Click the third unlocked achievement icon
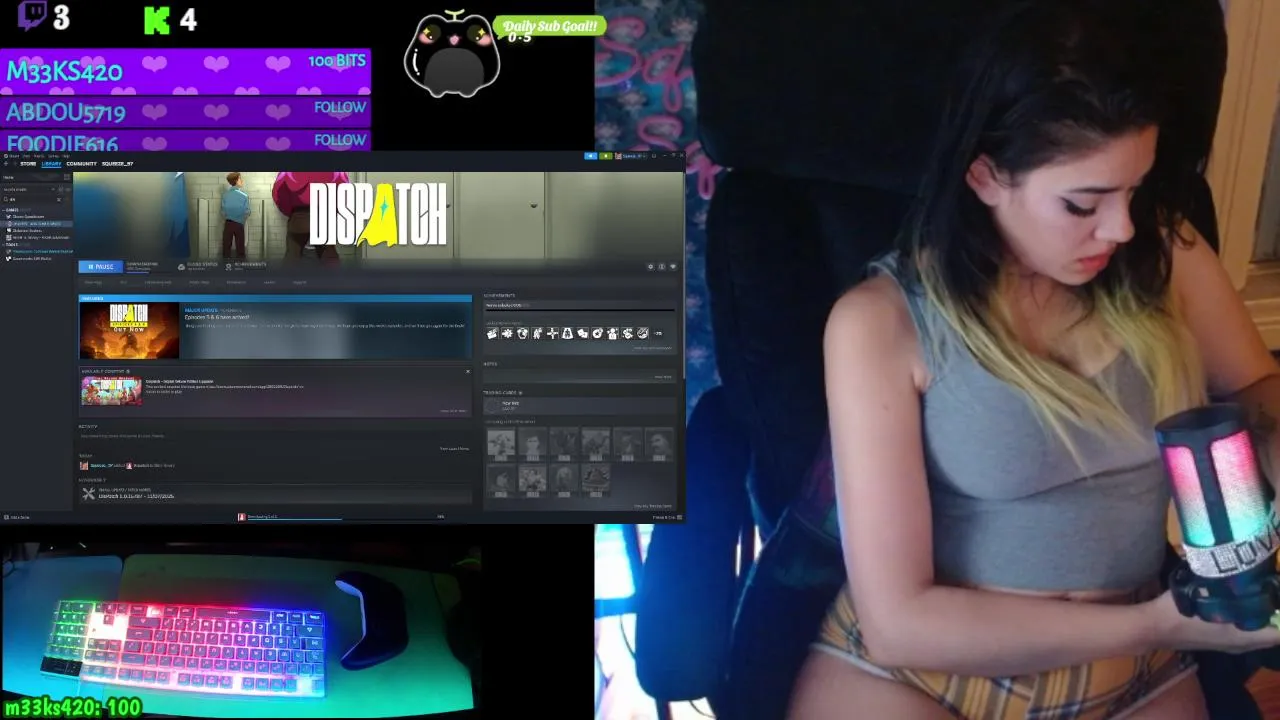The height and width of the screenshot is (720, 1280). point(522,333)
